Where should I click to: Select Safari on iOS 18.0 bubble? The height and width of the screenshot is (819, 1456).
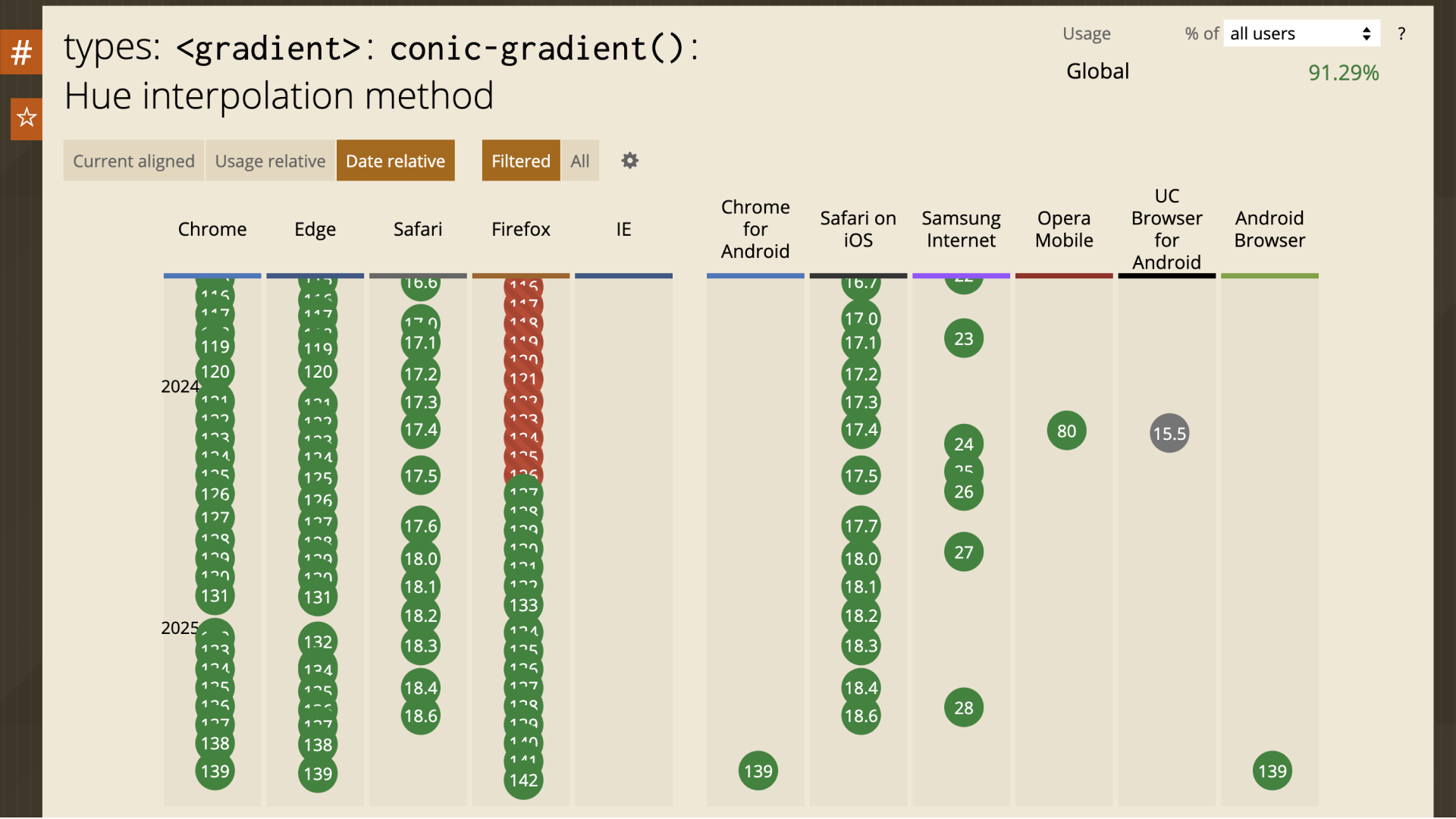click(x=861, y=559)
